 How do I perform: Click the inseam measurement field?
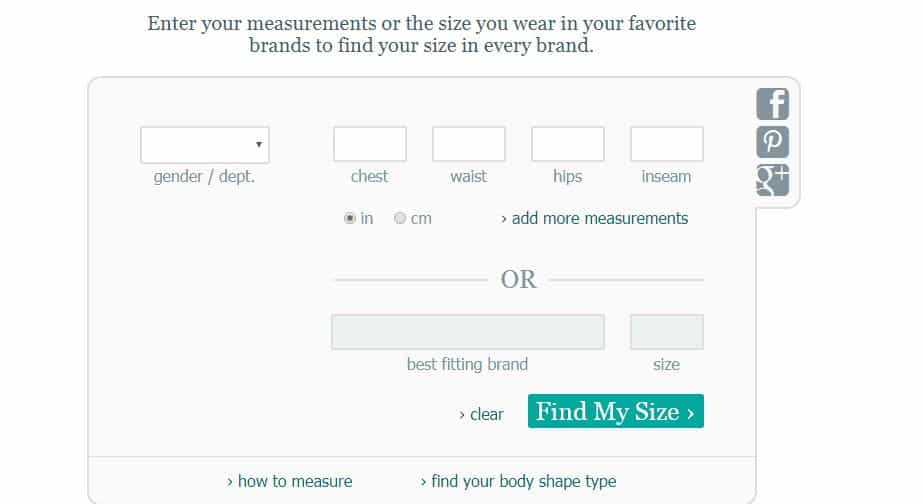coord(666,144)
